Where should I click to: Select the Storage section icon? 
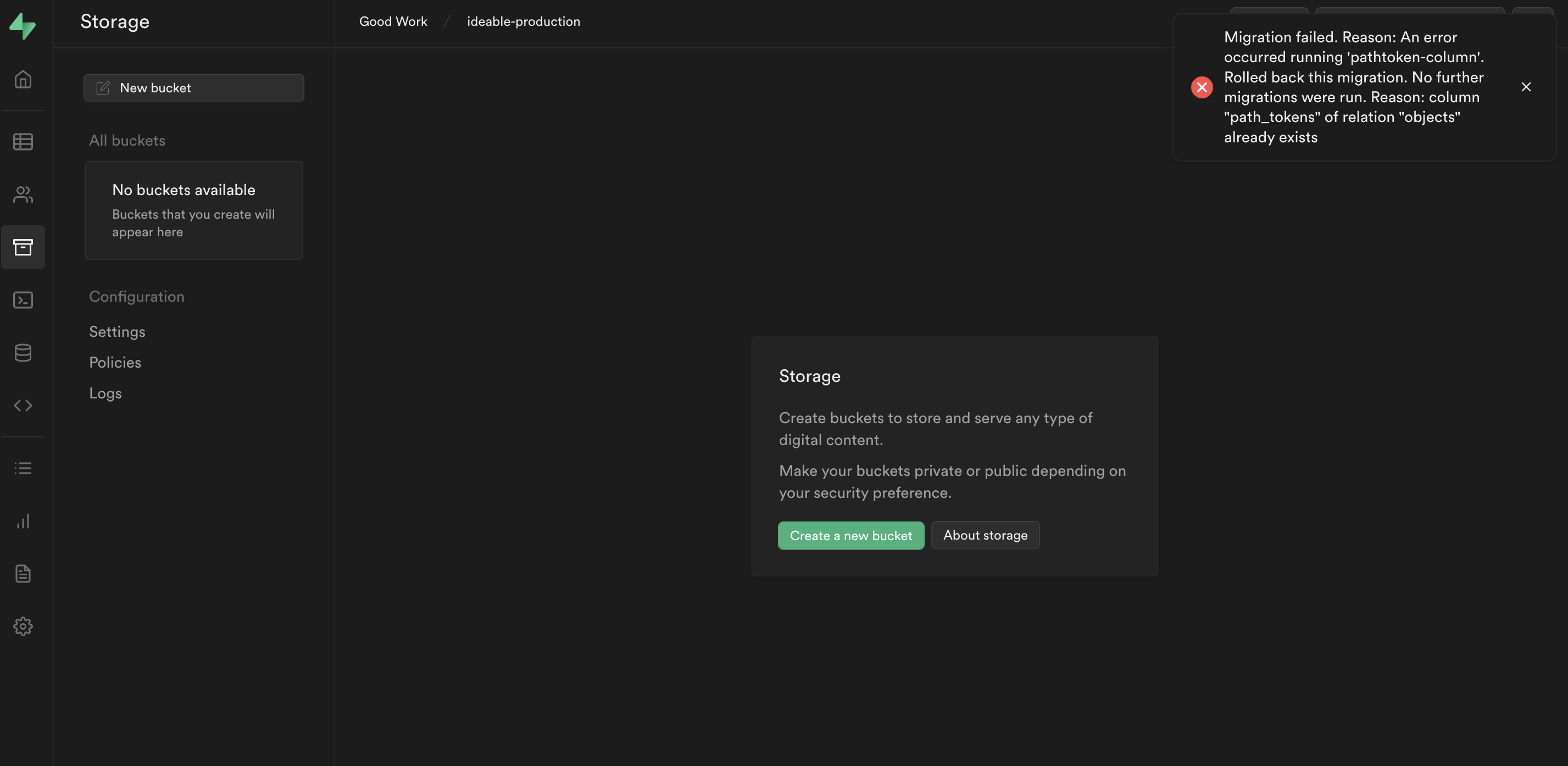tap(23, 247)
